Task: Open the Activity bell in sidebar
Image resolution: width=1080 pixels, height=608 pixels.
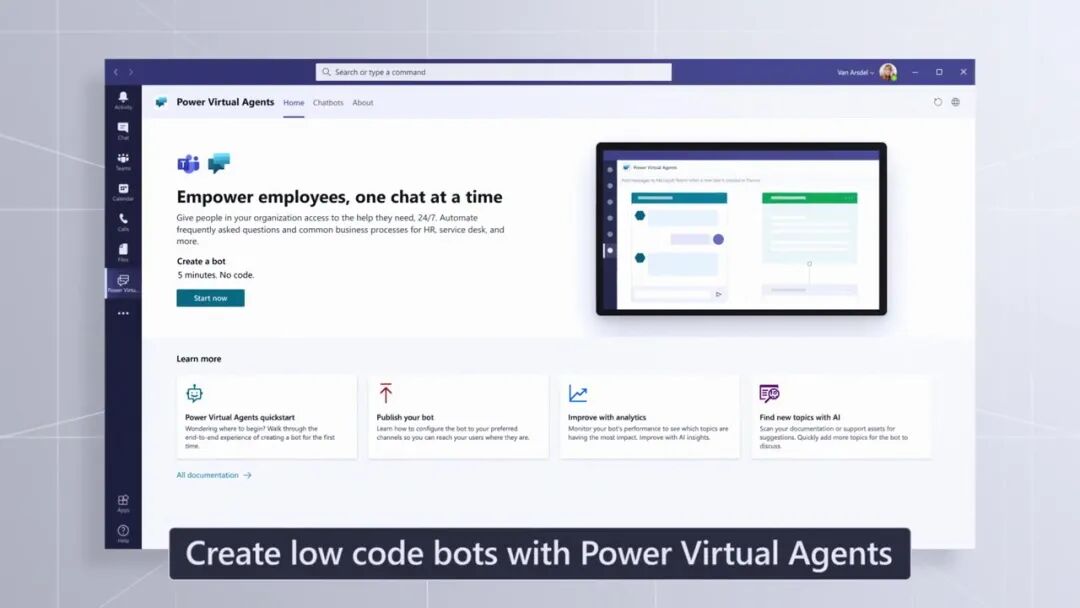Action: [123, 101]
